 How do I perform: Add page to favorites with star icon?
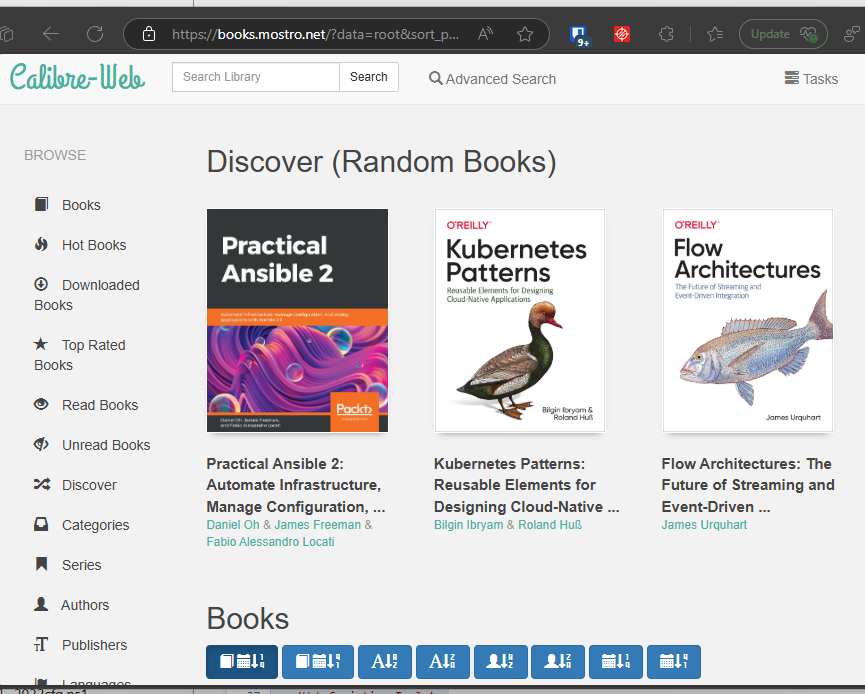pos(525,34)
